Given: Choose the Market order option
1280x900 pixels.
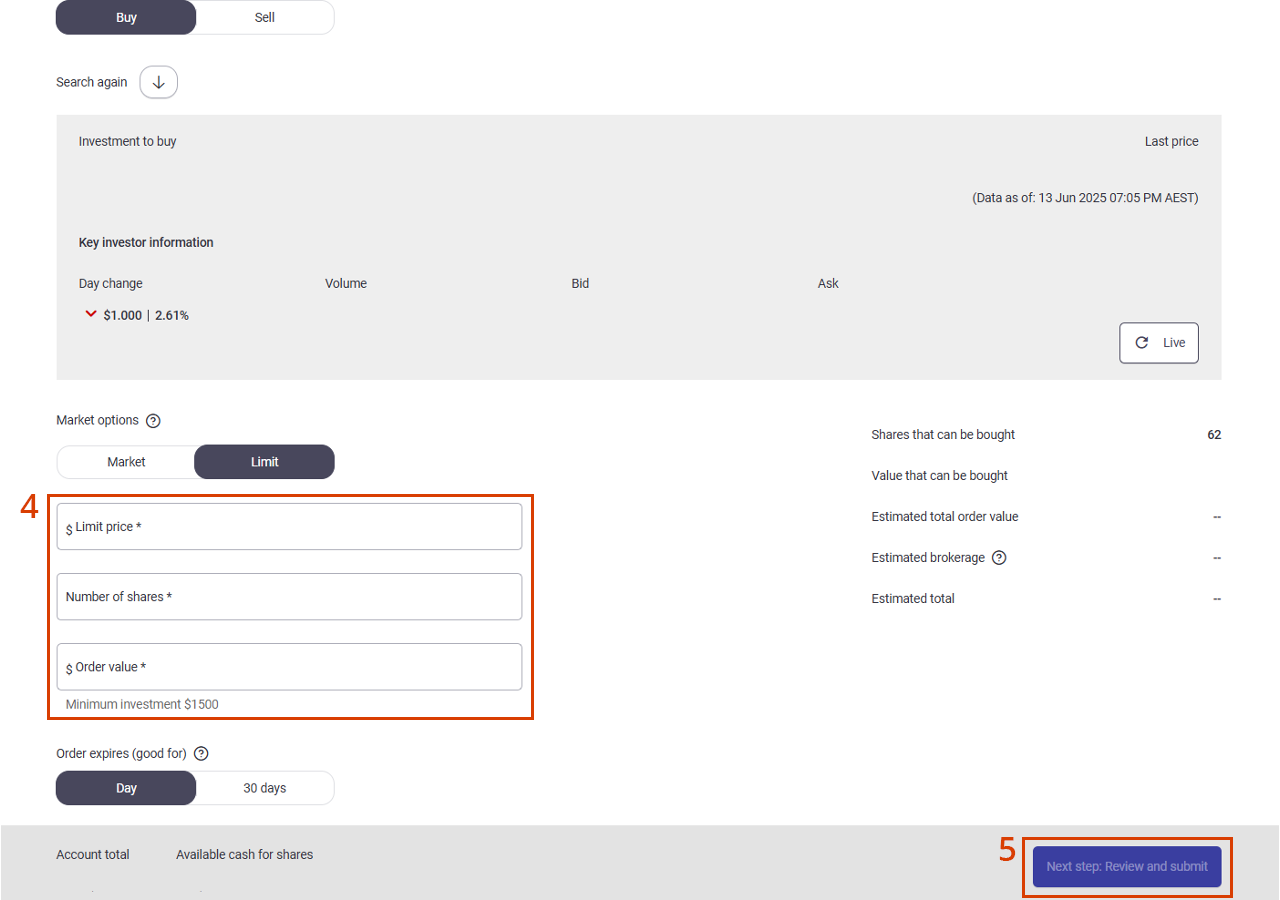Looking at the screenshot, I should tap(126, 462).
